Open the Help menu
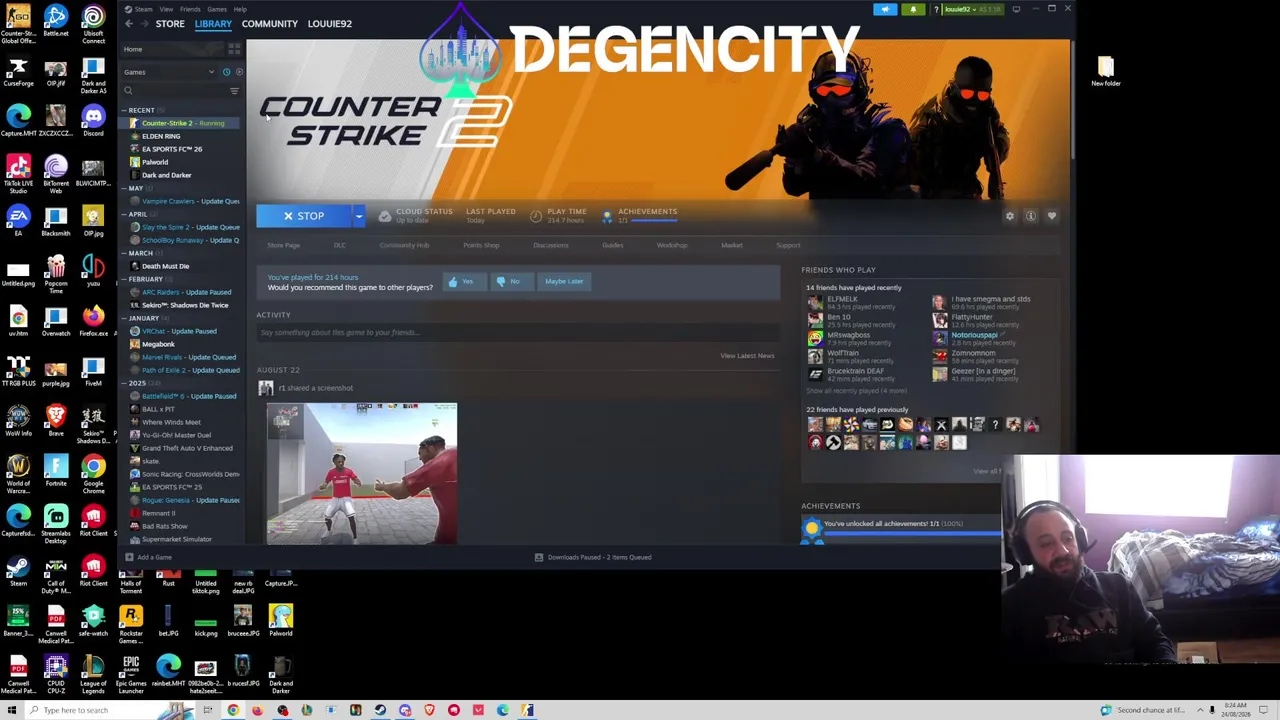Screen dimensions: 1280x720 [240, 9]
